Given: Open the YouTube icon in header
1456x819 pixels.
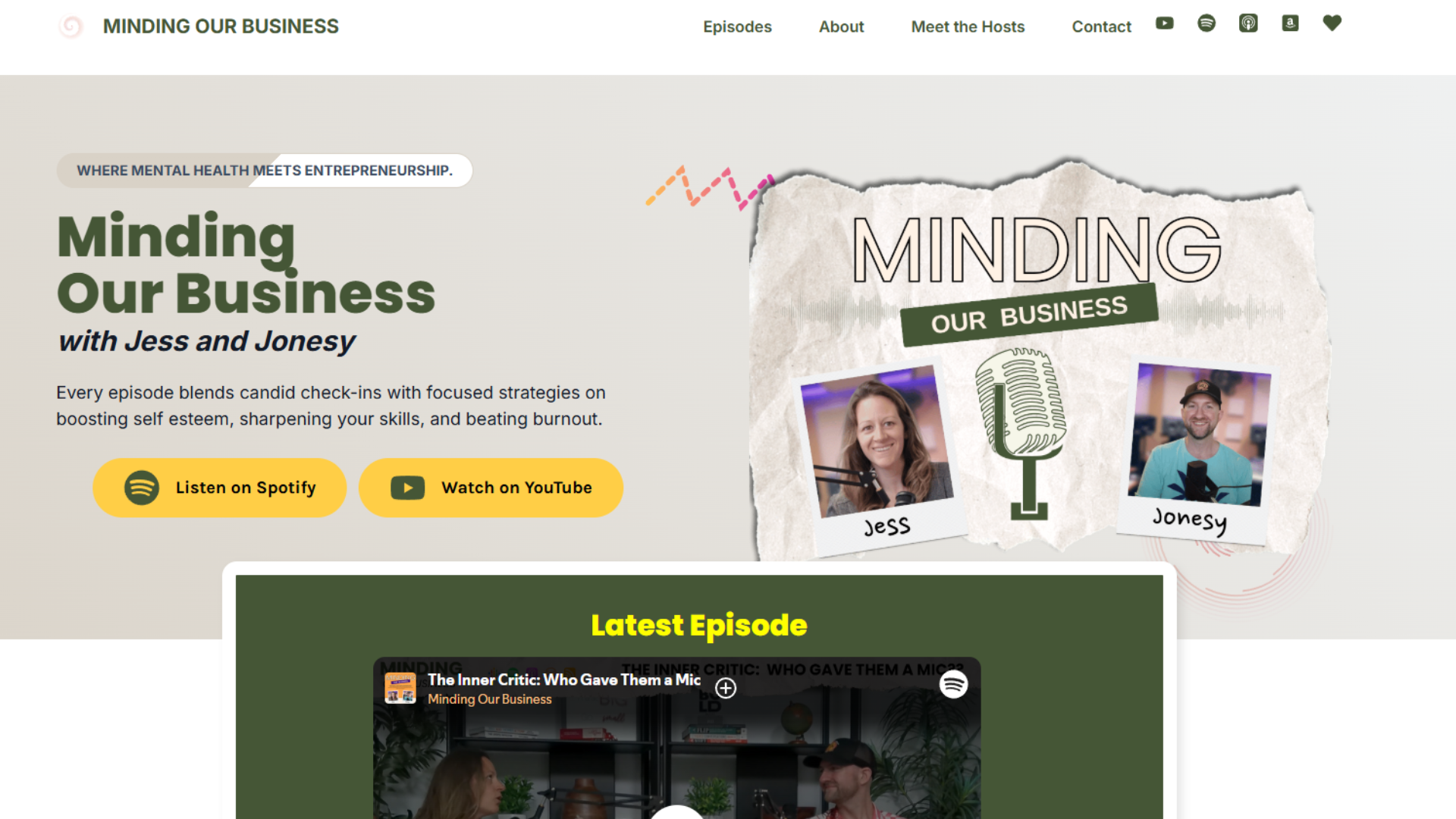Looking at the screenshot, I should click(1165, 24).
